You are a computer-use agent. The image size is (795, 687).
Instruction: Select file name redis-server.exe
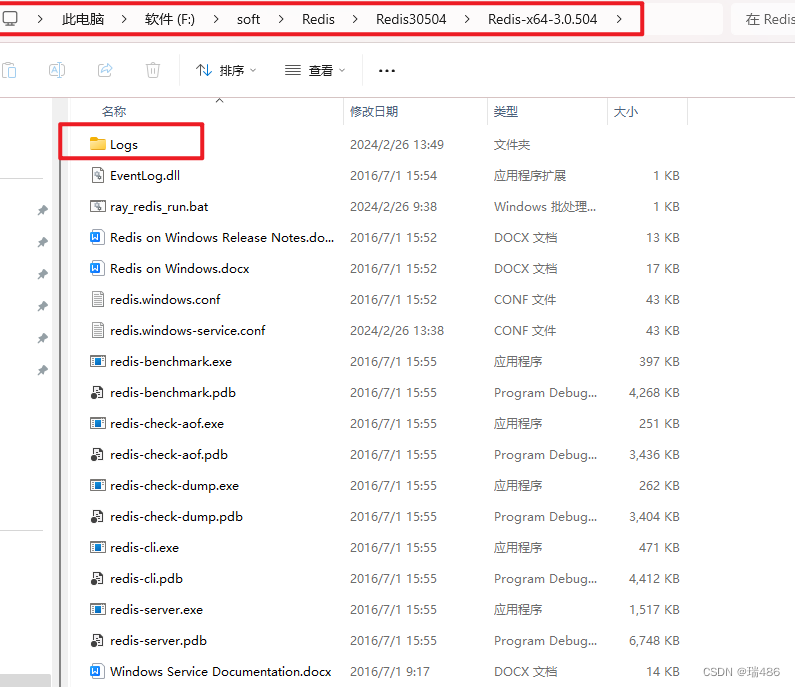click(x=157, y=609)
